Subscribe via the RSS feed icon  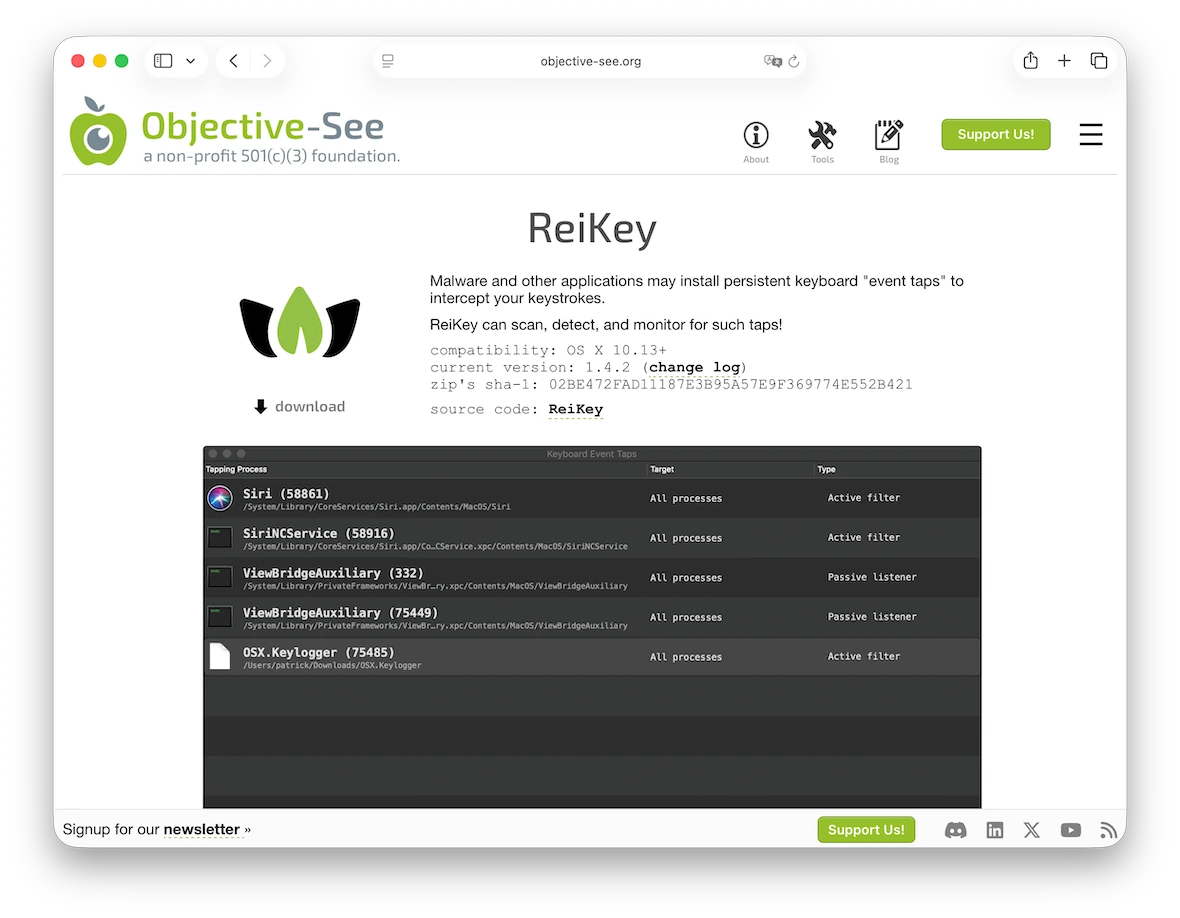coord(1108,829)
